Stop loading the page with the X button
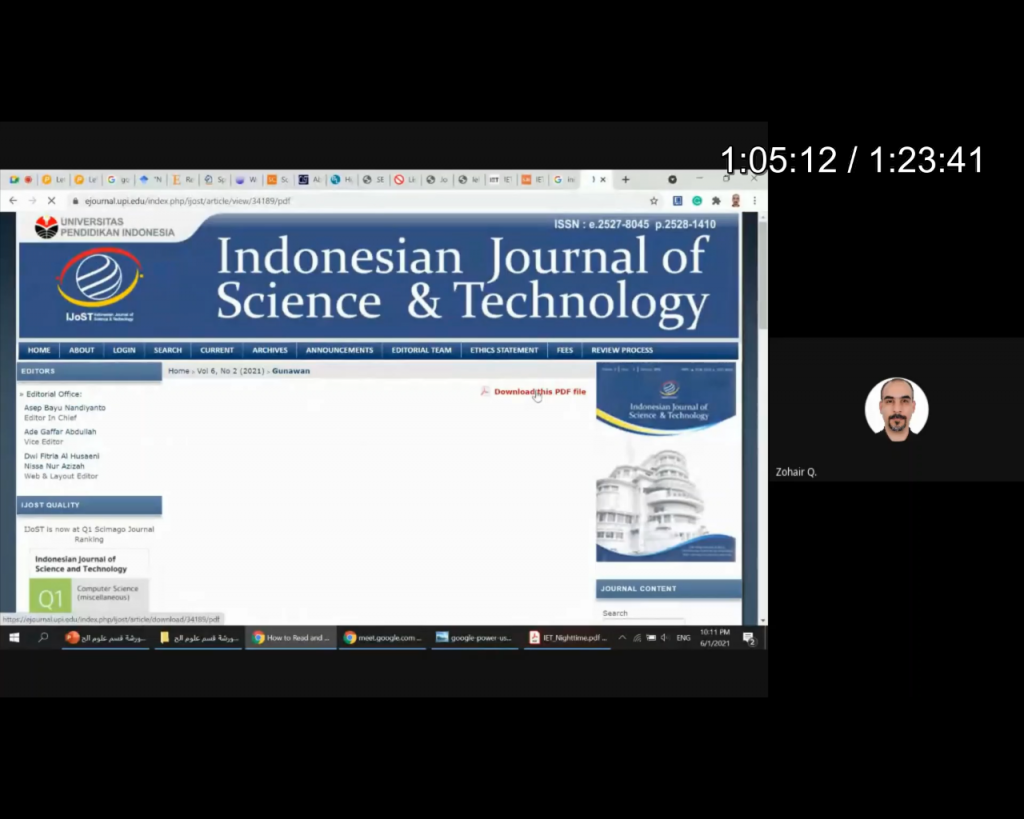The height and width of the screenshot is (819, 1024). (52, 201)
